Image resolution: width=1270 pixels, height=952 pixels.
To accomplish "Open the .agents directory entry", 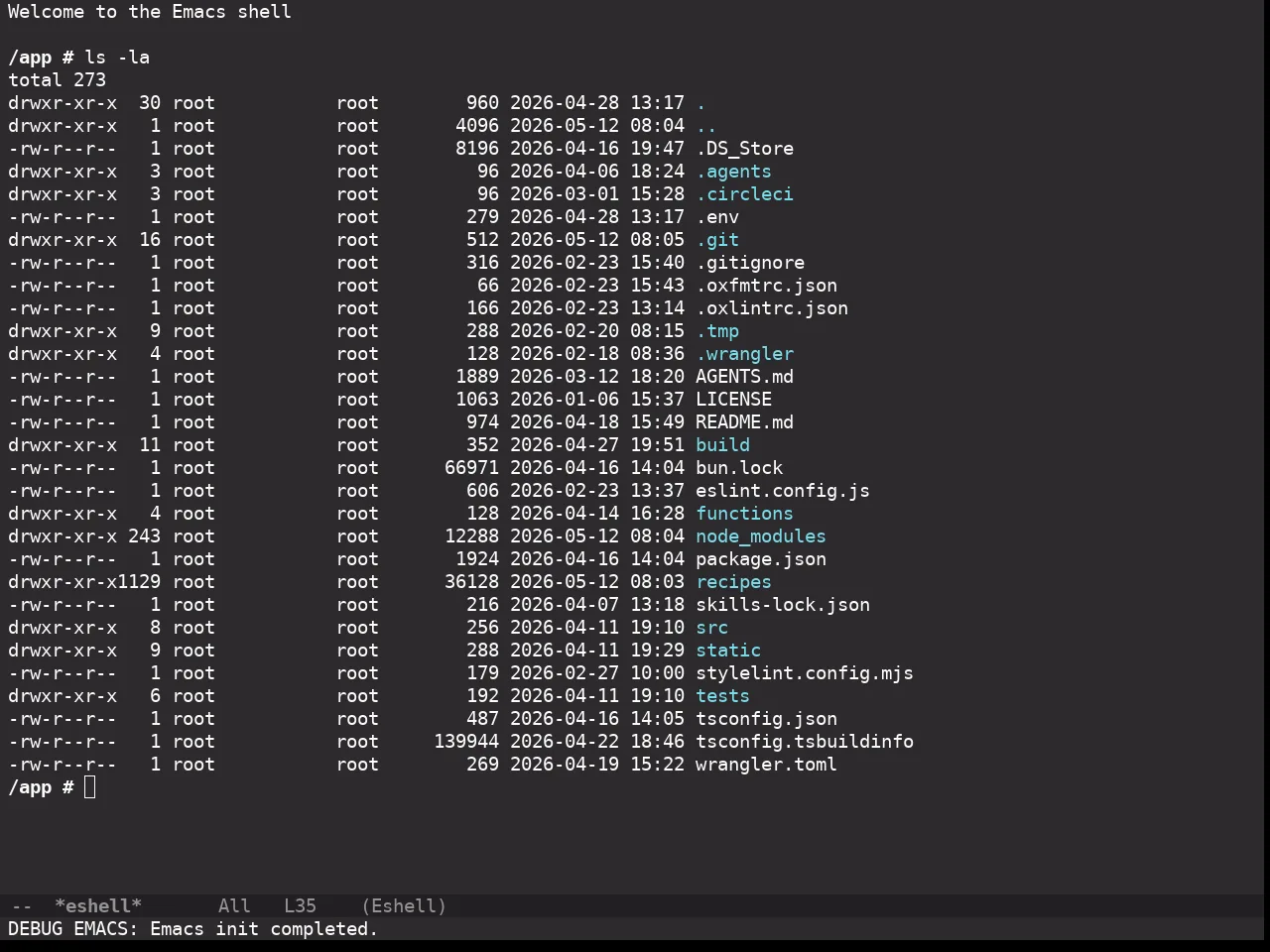I will [x=733, y=172].
